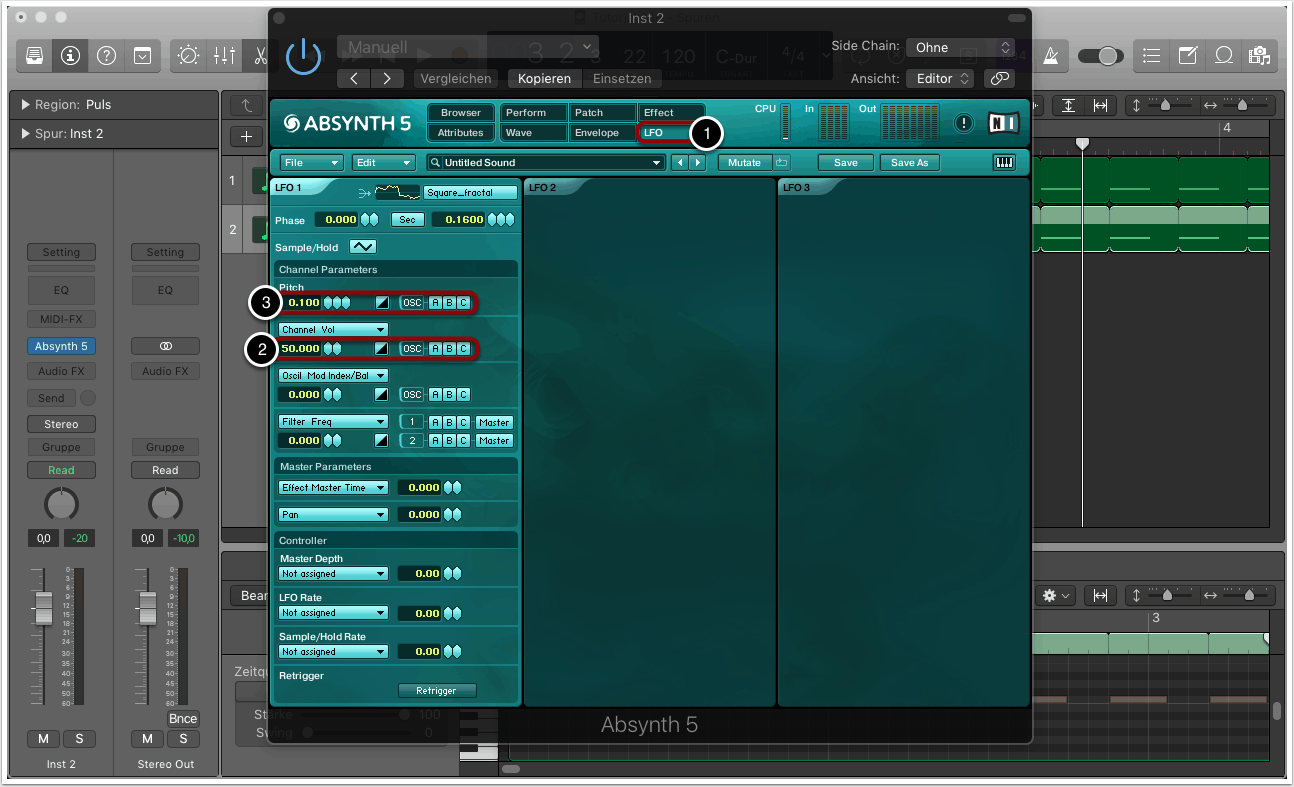The height and width of the screenshot is (787, 1294).
Task: Select the Sample/Hold waveform icon
Action: 362,247
